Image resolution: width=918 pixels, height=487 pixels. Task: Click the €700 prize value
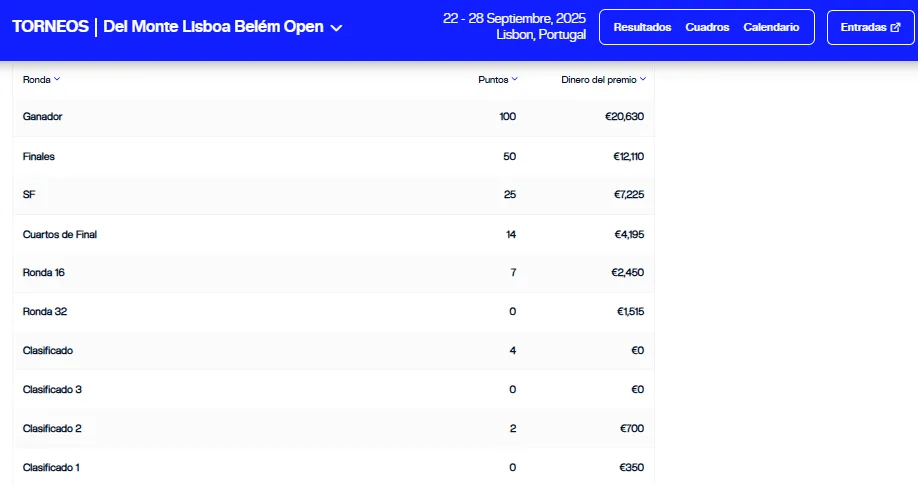pyautogui.click(x=632, y=428)
